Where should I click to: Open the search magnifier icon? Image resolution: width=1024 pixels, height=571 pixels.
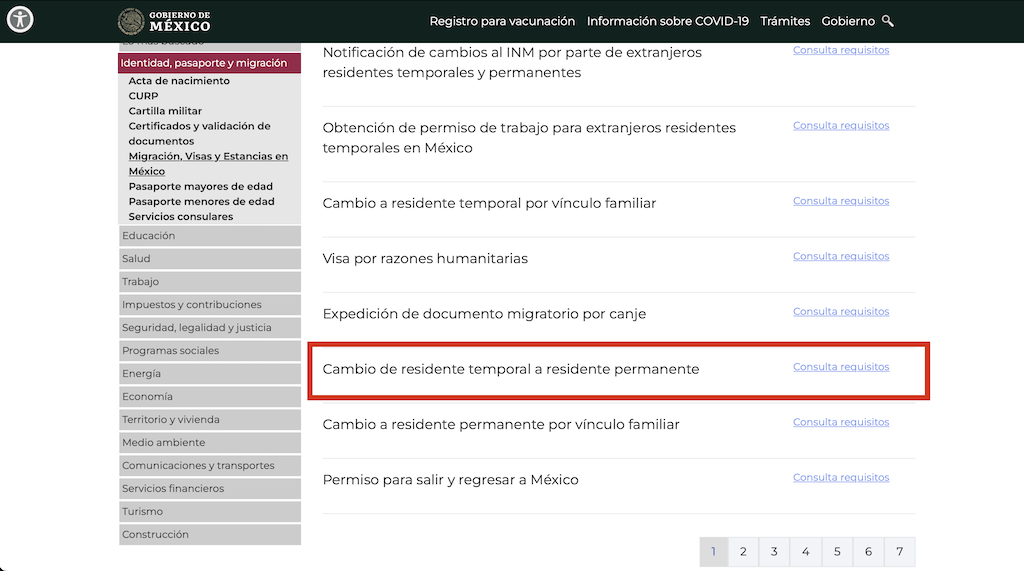(888, 21)
